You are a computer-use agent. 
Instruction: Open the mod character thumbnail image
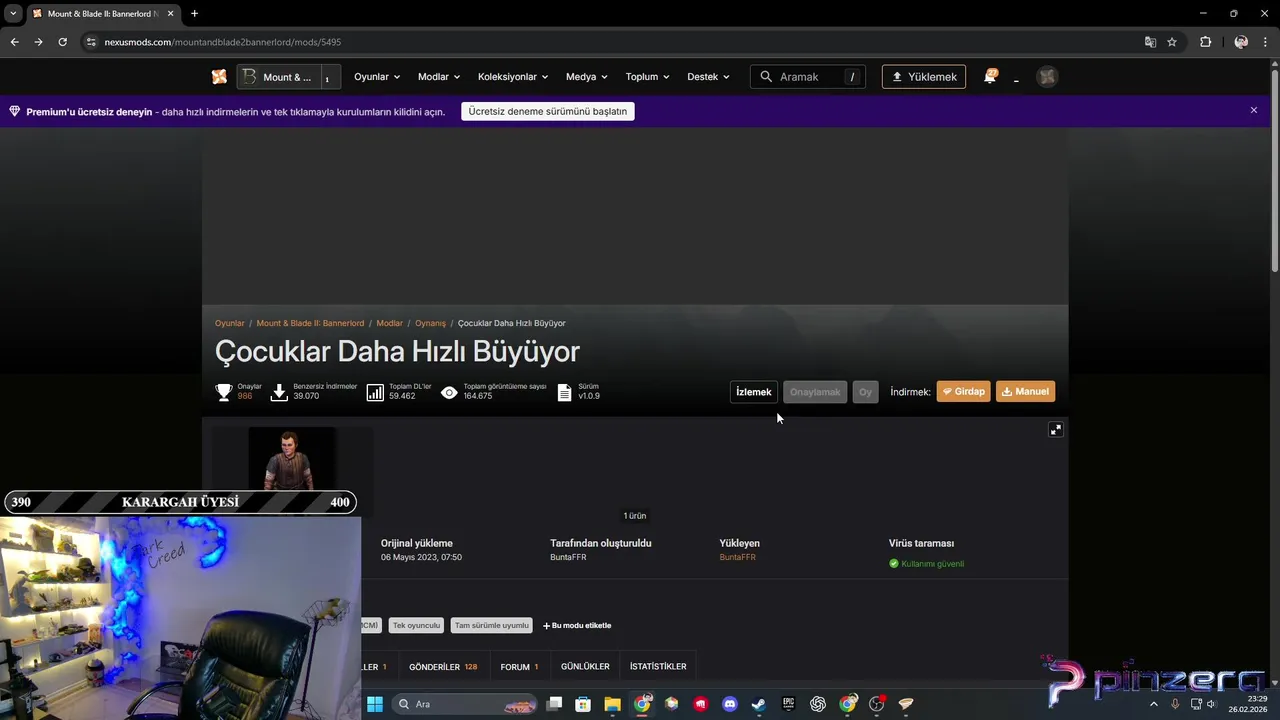click(x=292, y=458)
